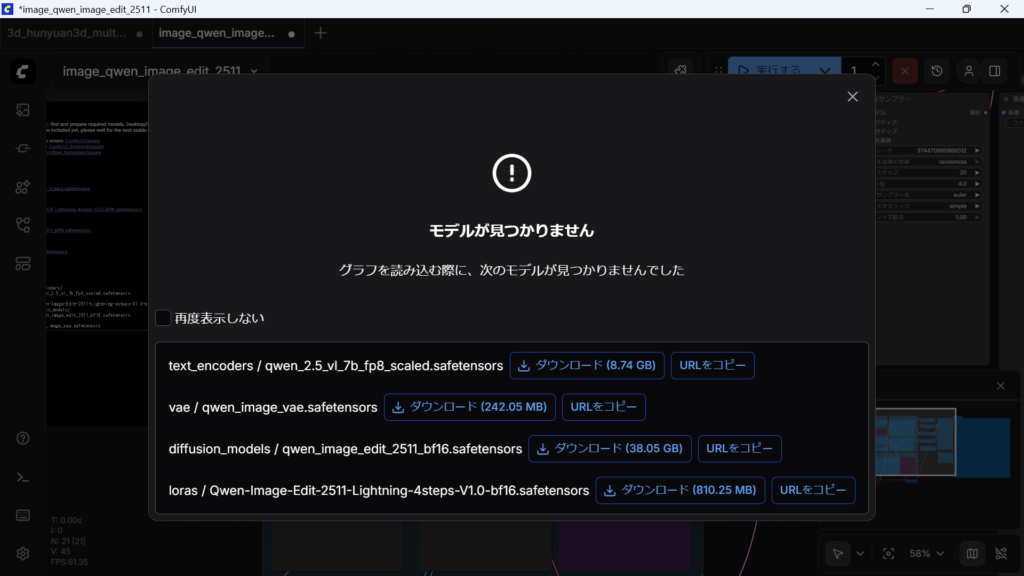This screenshot has height=576, width=1024.
Task: Copy URL for qwen_image_vae.safetensors
Action: point(604,407)
